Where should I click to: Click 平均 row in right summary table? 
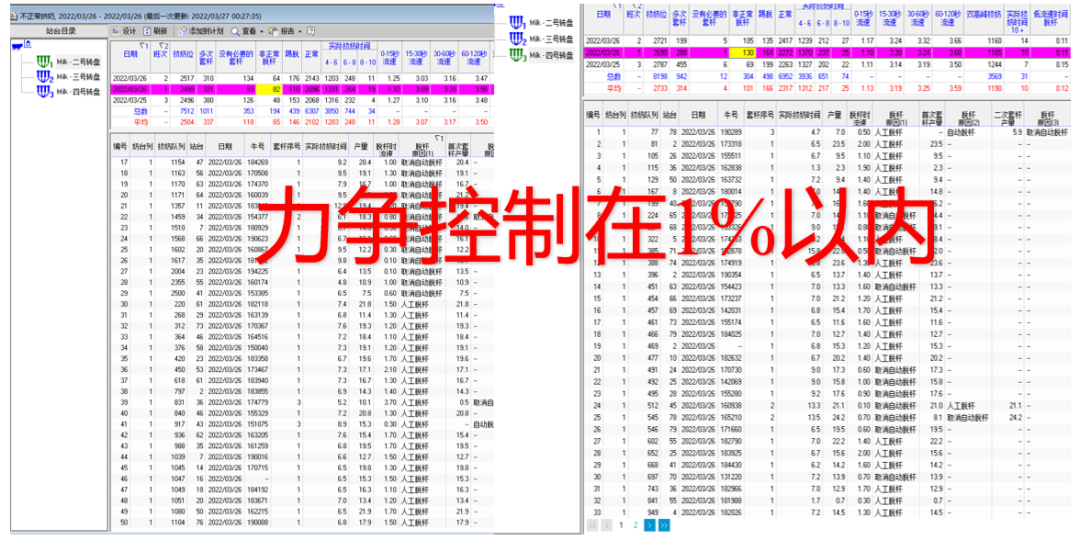pos(829,89)
